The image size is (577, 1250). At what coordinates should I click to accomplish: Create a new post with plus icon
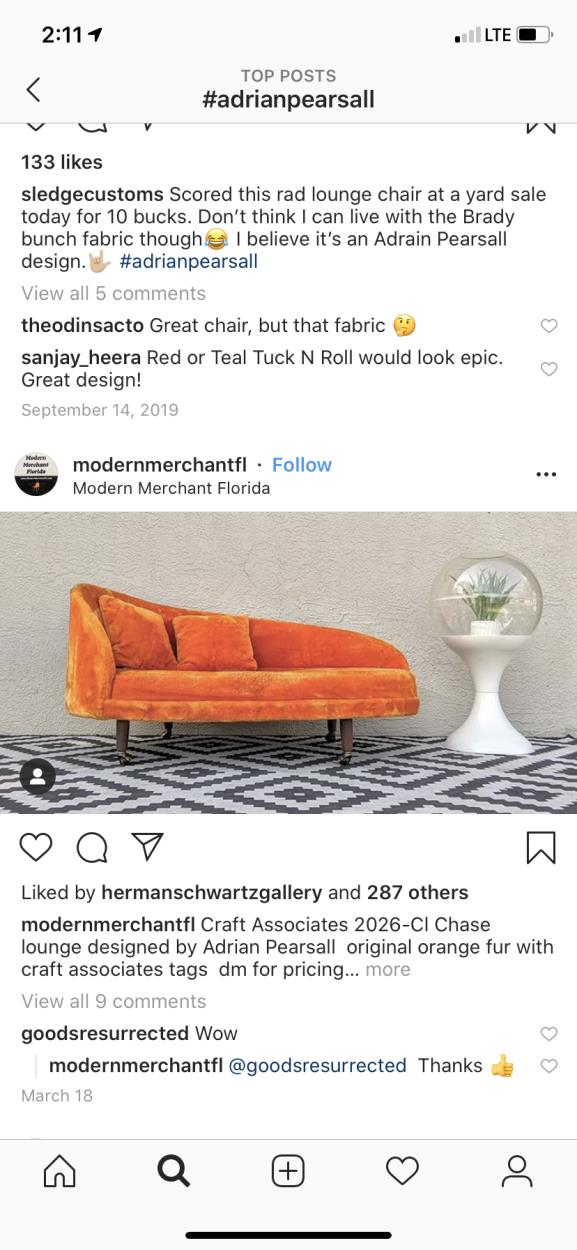click(x=288, y=1171)
